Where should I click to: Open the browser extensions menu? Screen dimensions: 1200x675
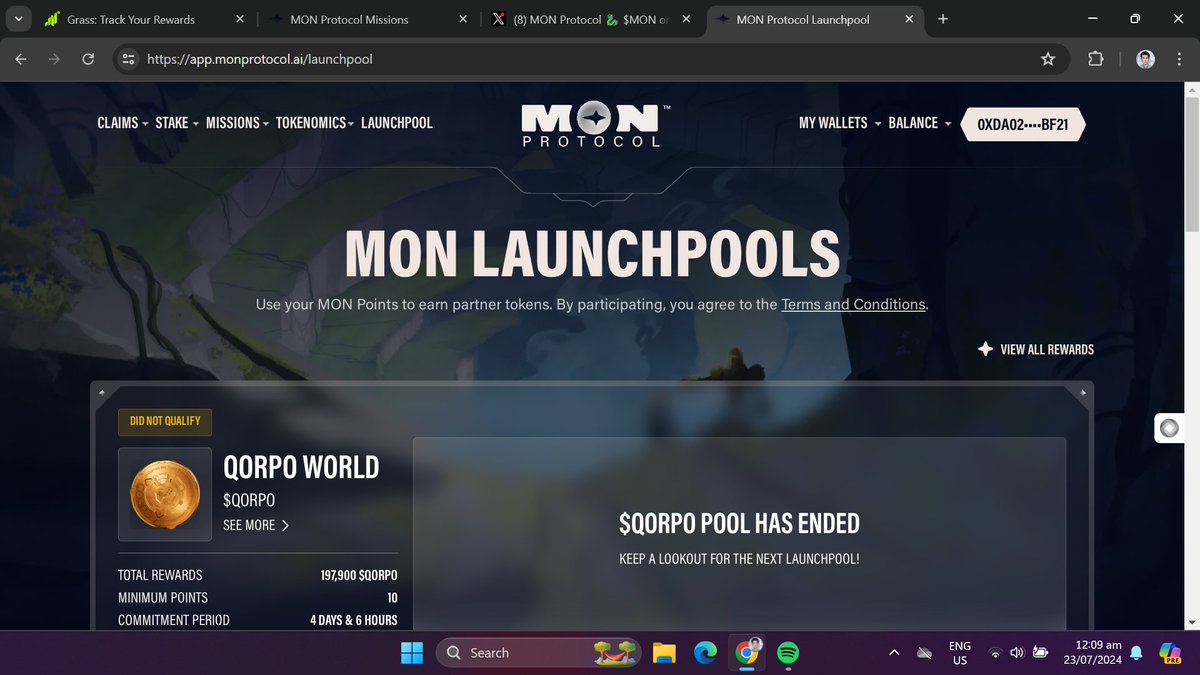coord(1095,59)
